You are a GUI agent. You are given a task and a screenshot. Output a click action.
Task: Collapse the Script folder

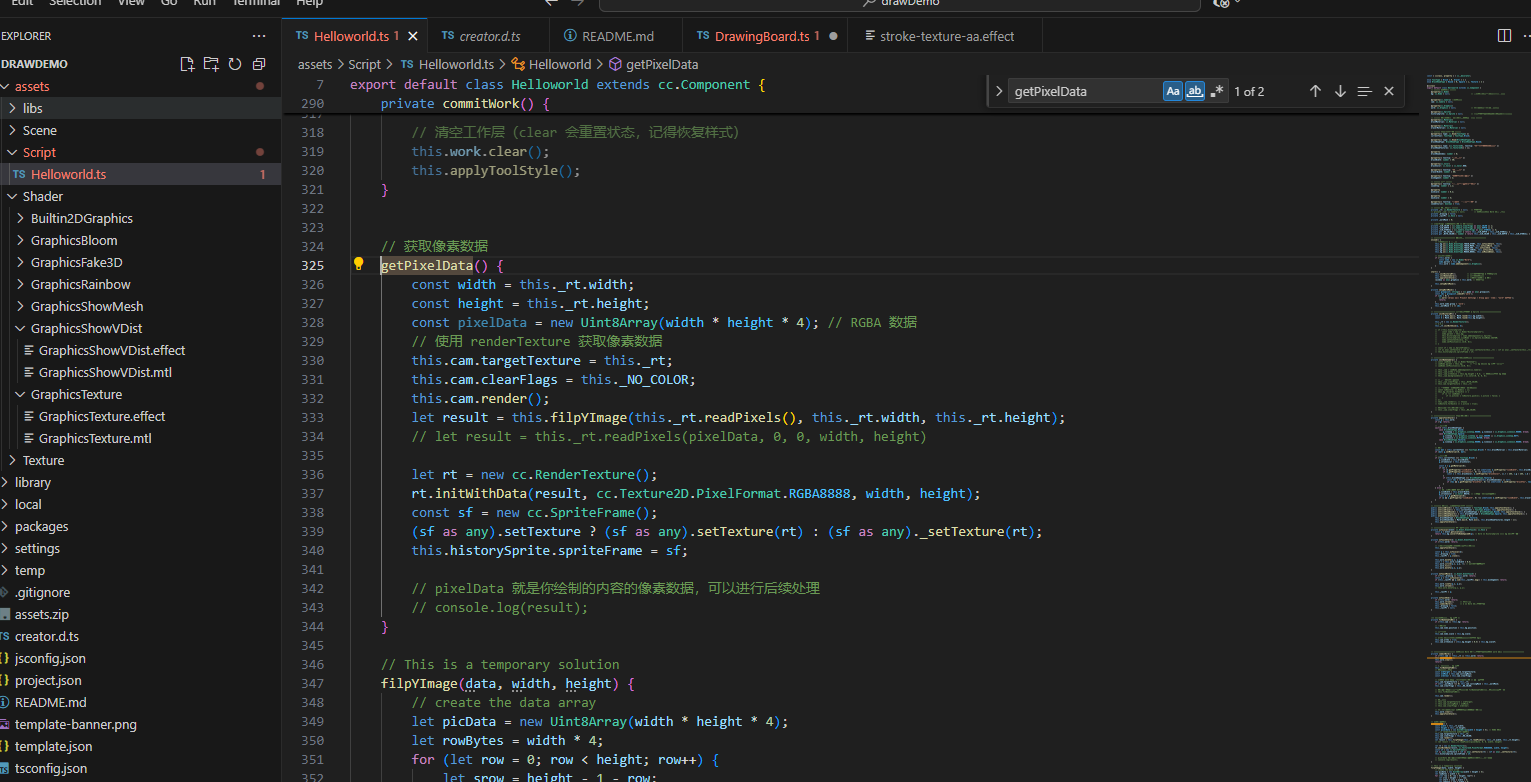(x=12, y=152)
